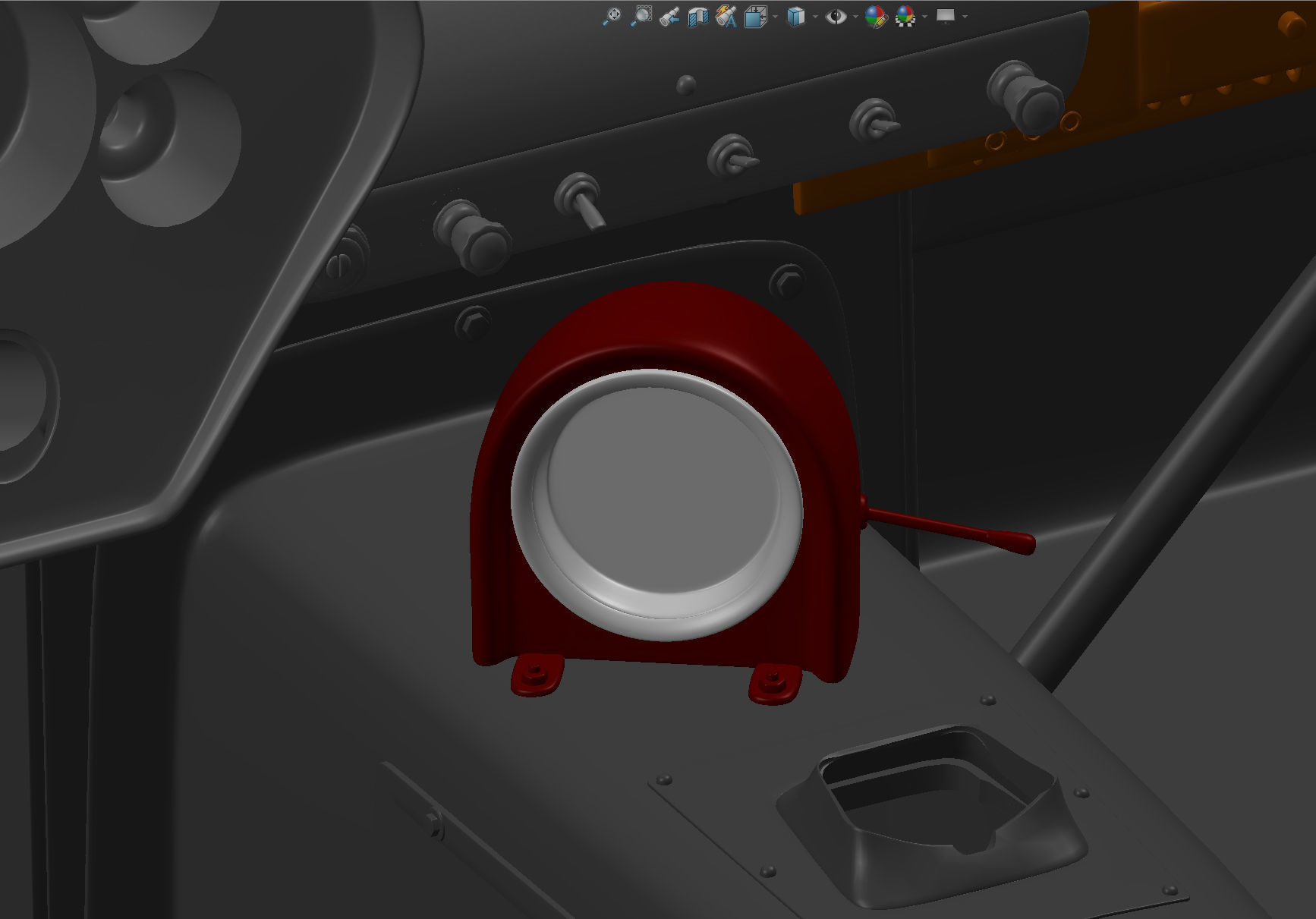Expand the View Settings dropdown arrow
The height and width of the screenshot is (919, 1316).
(965, 17)
